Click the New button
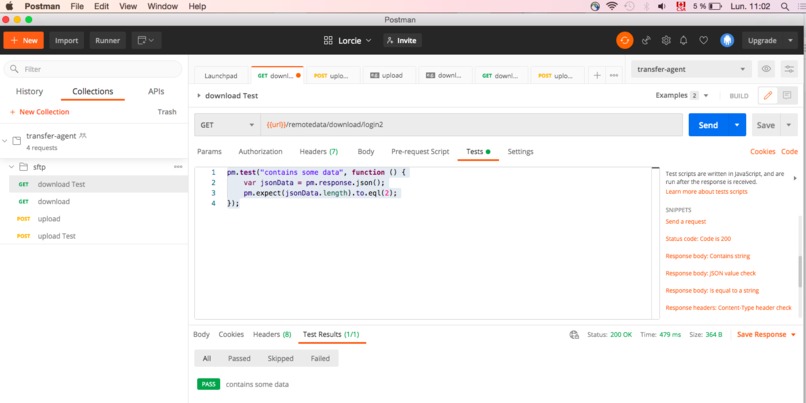Viewport: 806px width, 403px height. coord(24,40)
